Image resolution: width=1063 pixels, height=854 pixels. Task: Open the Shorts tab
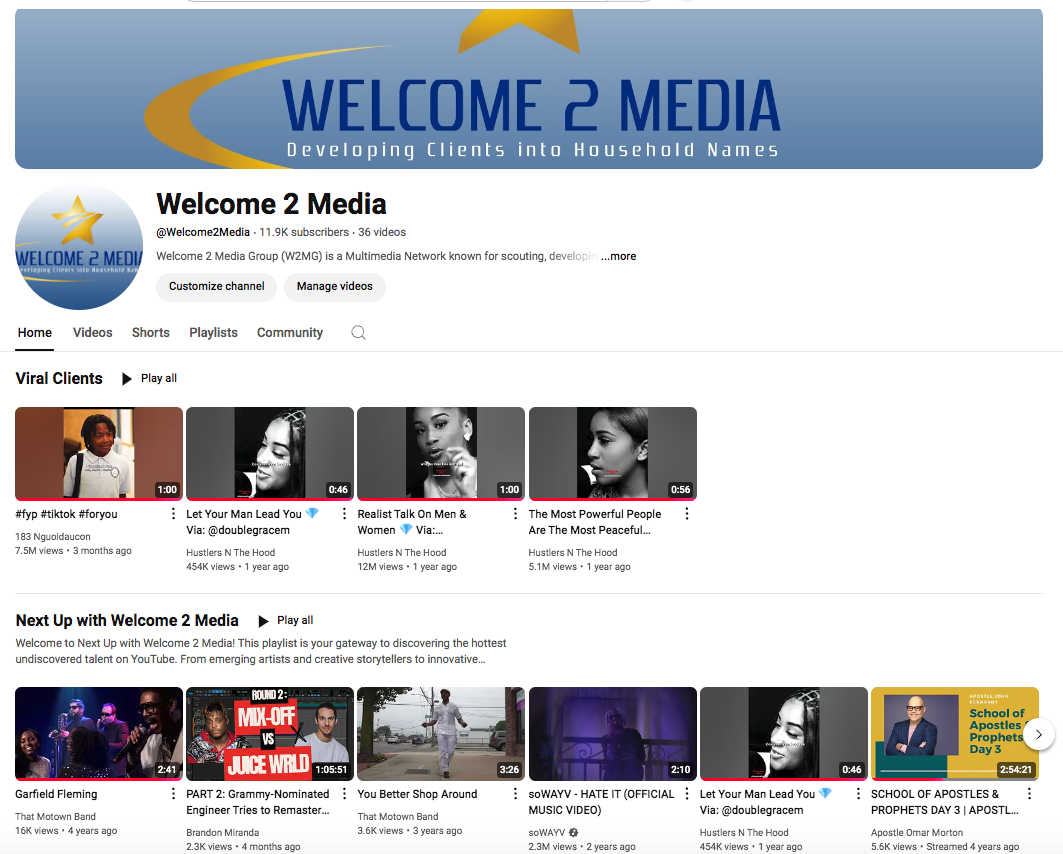[x=150, y=332]
